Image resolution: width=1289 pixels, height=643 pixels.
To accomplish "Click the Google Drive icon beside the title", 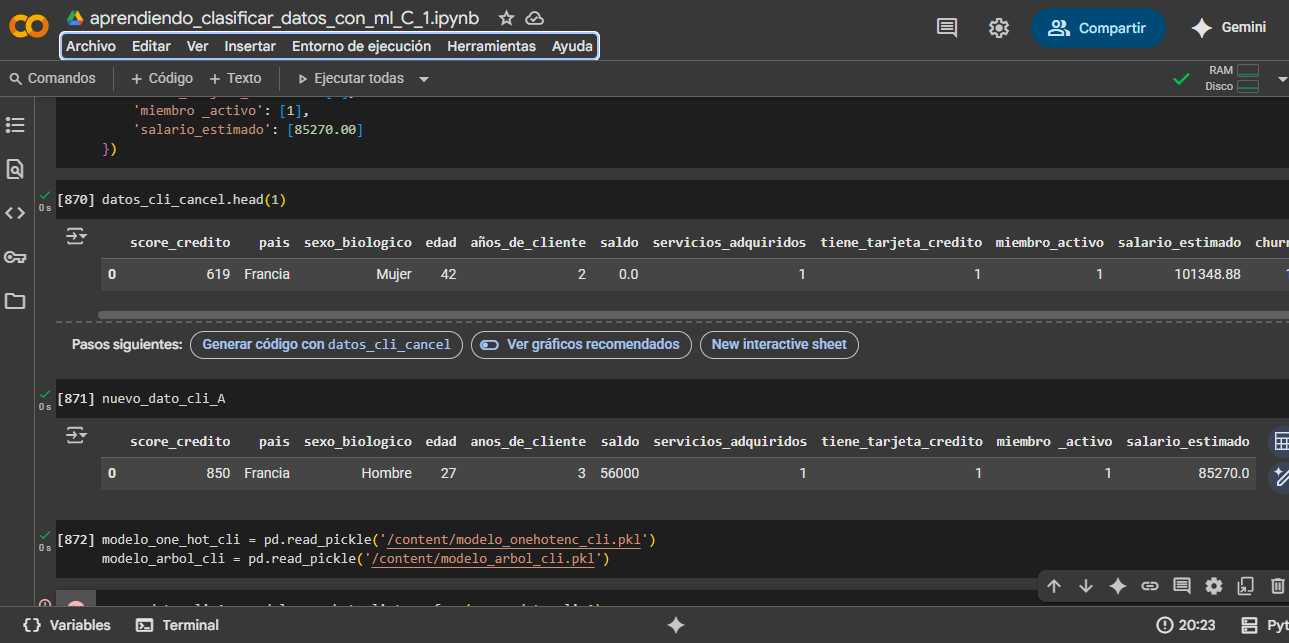I will (x=75, y=18).
